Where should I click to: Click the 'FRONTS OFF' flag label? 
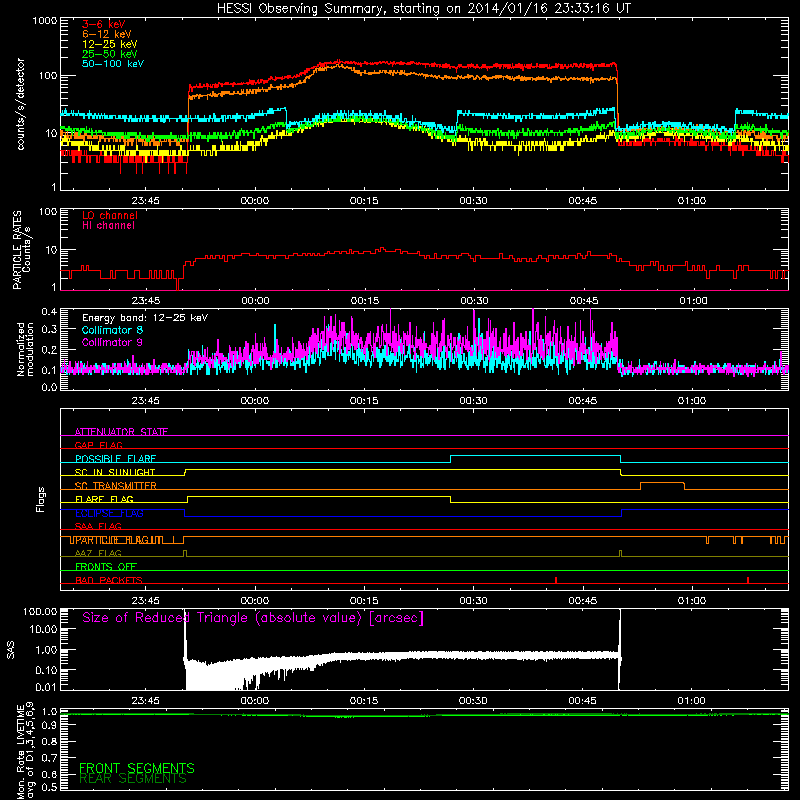pos(106,567)
